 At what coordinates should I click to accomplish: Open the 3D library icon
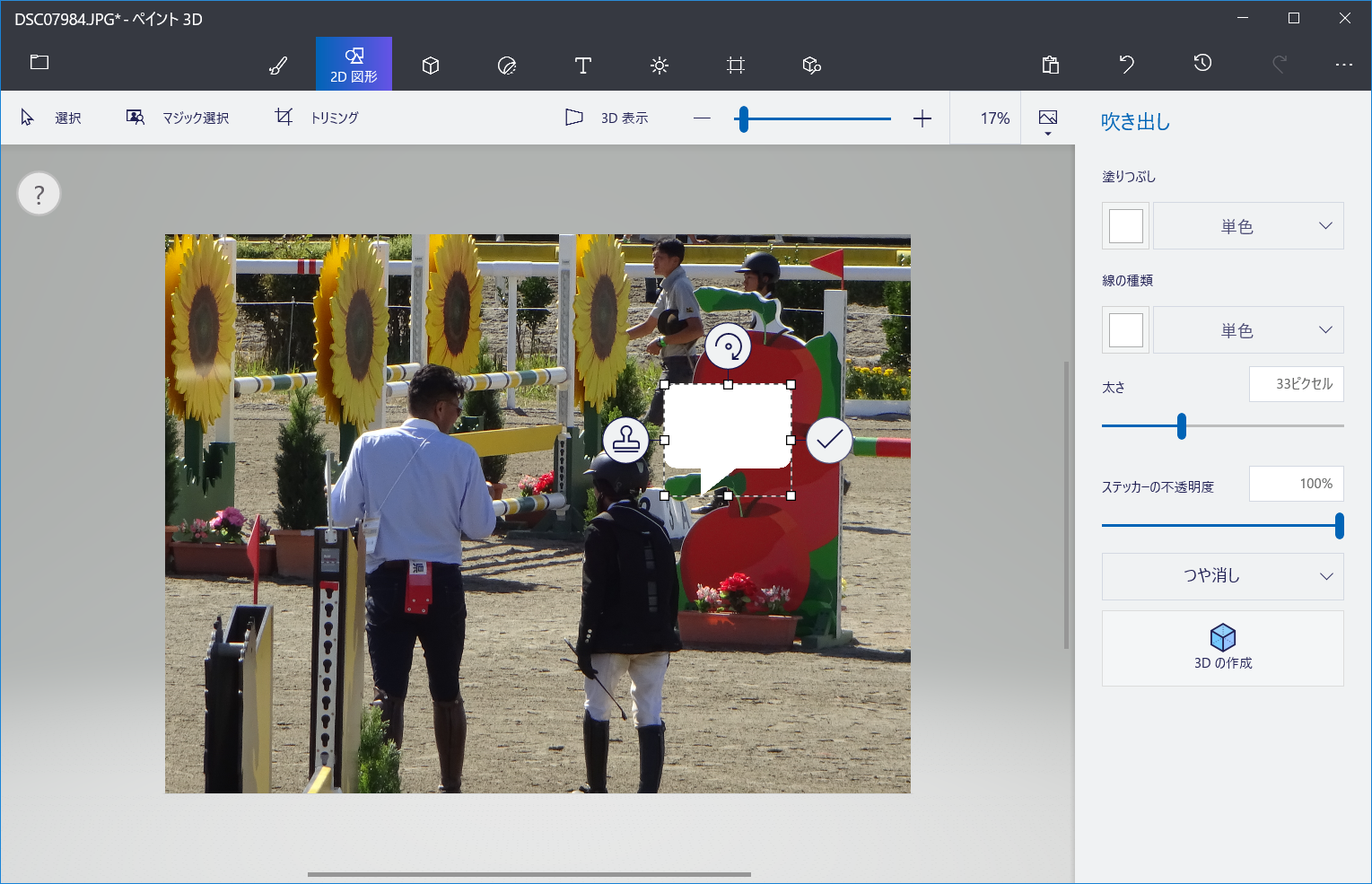pos(812,66)
